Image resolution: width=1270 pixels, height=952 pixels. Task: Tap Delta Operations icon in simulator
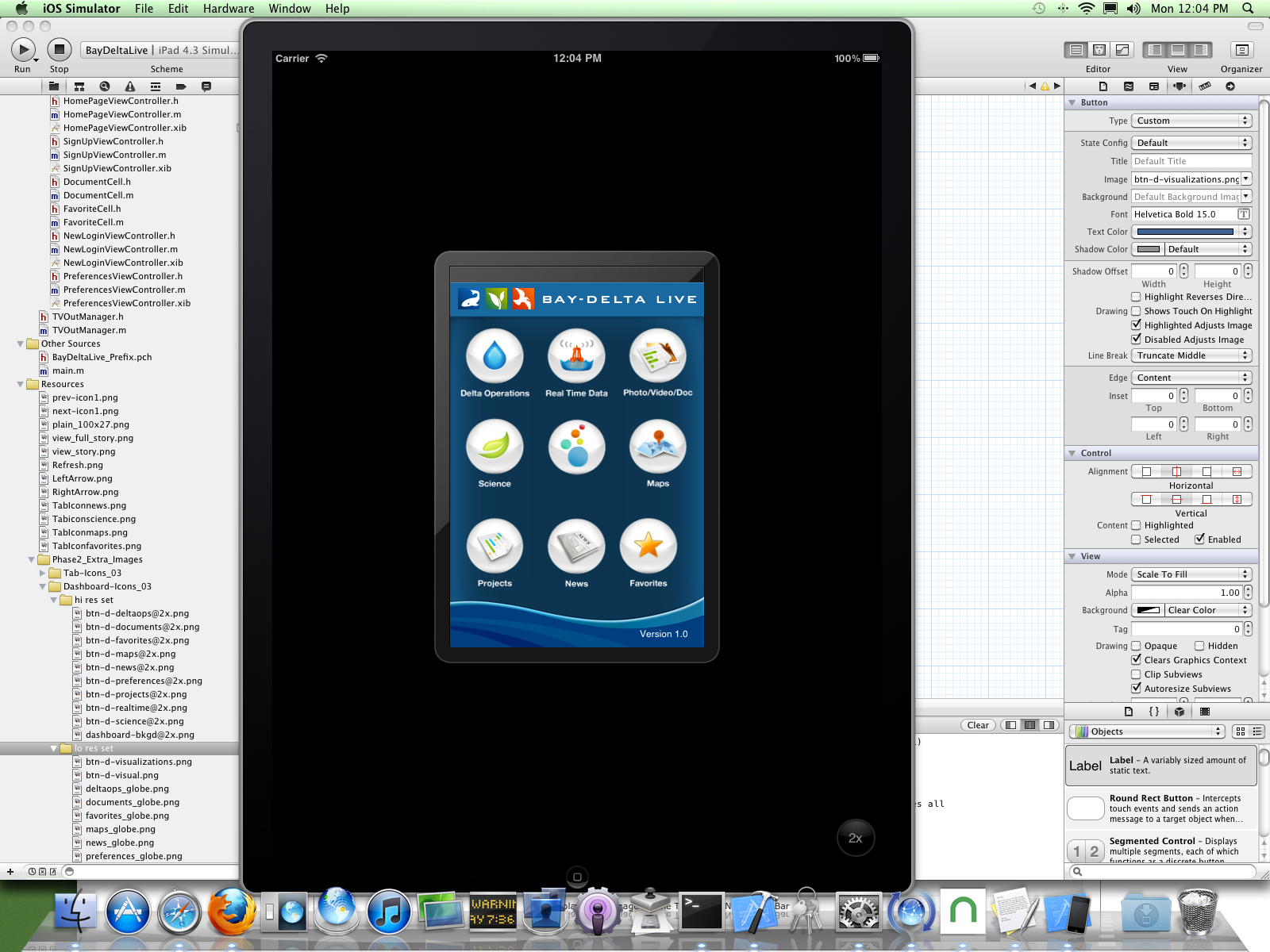(x=495, y=356)
